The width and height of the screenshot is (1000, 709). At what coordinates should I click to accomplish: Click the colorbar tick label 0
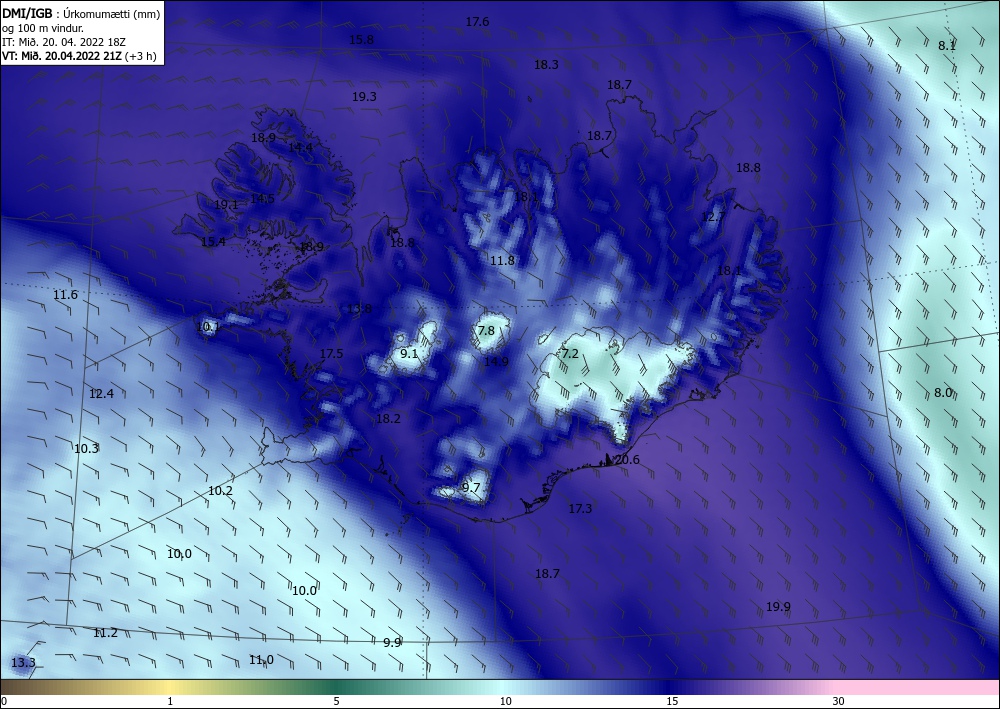[4, 702]
